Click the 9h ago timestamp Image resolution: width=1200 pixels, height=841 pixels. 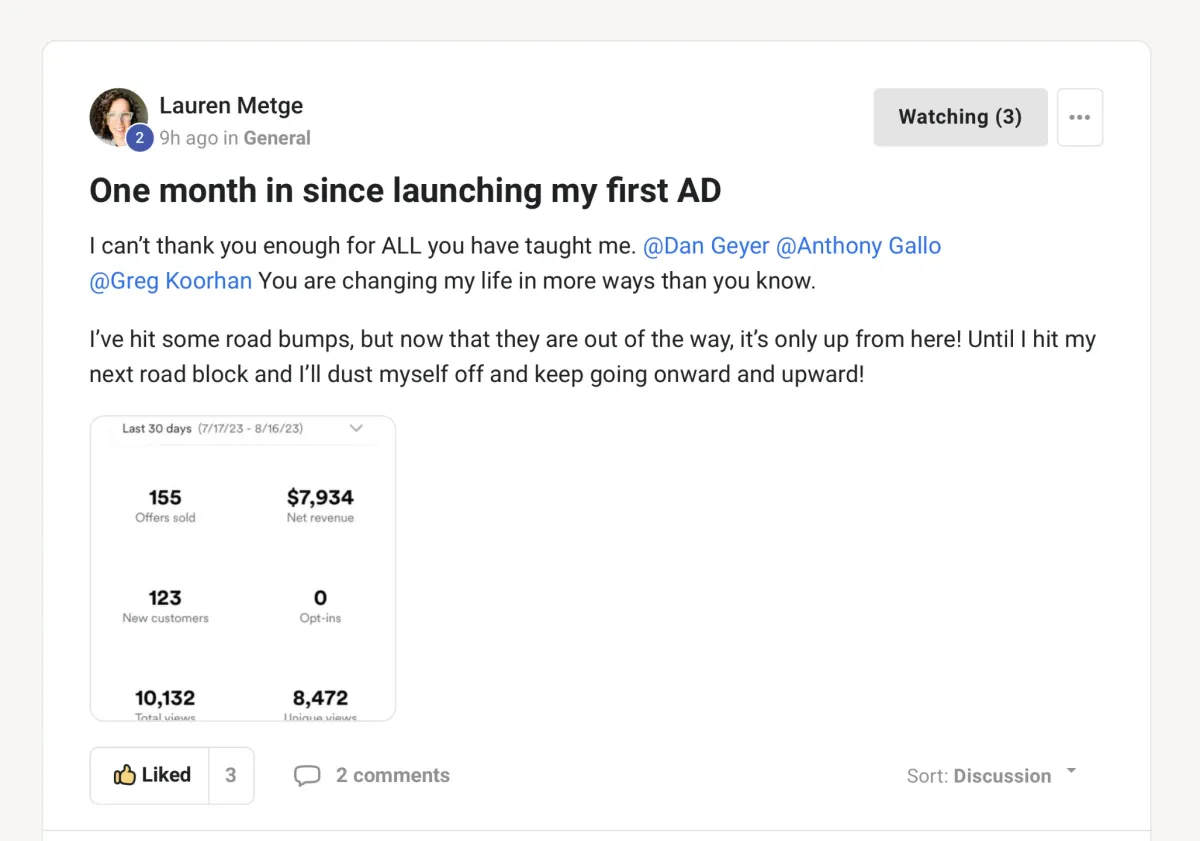(188, 138)
